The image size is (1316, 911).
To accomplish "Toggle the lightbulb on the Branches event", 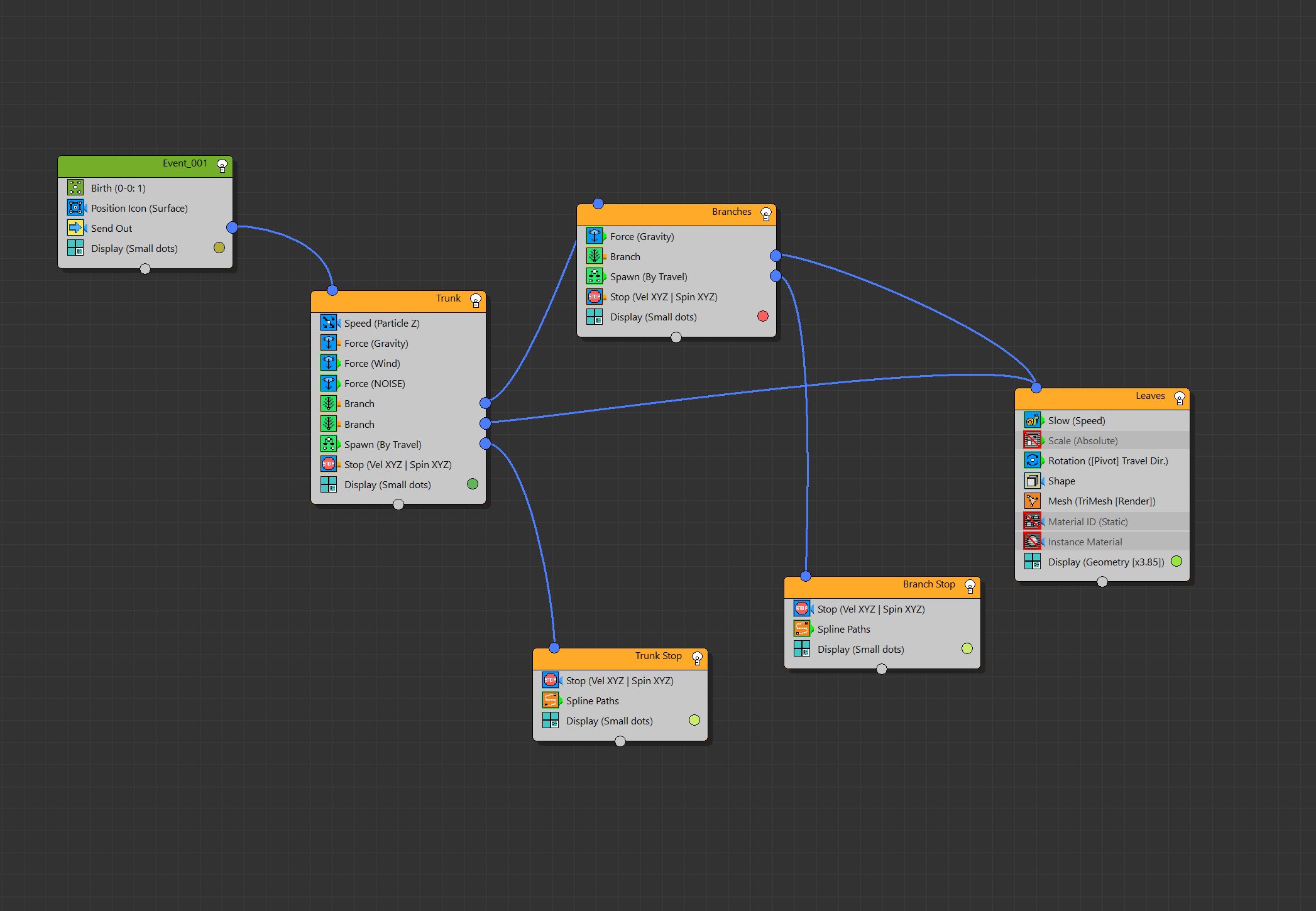I will (765, 214).
